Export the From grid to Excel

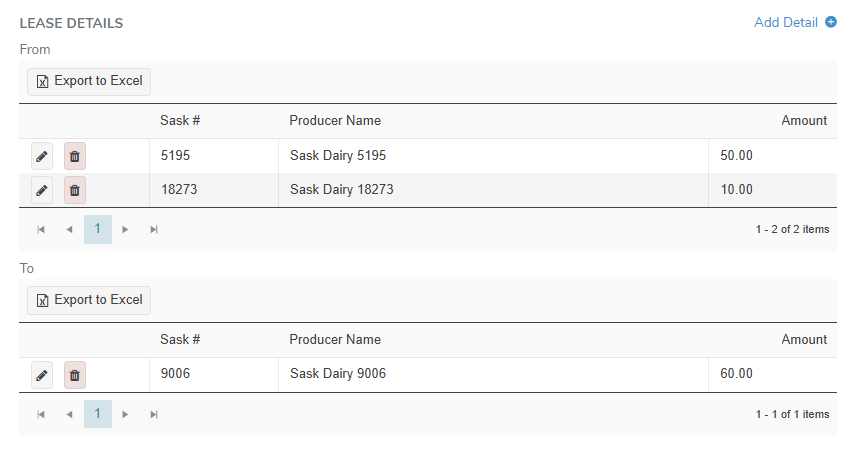[89, 81]
